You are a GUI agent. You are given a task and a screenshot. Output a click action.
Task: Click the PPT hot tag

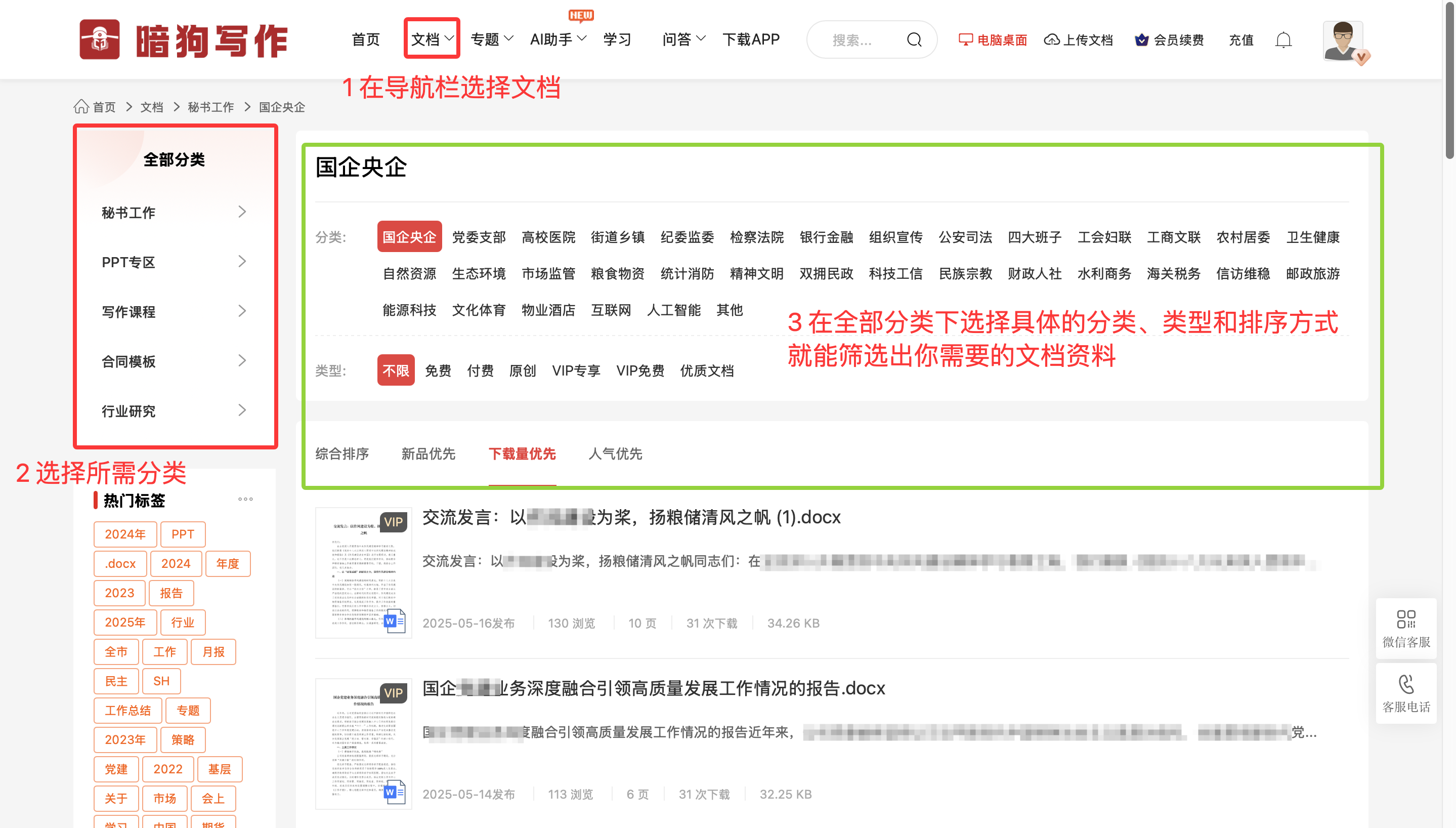tap(183, 534)
